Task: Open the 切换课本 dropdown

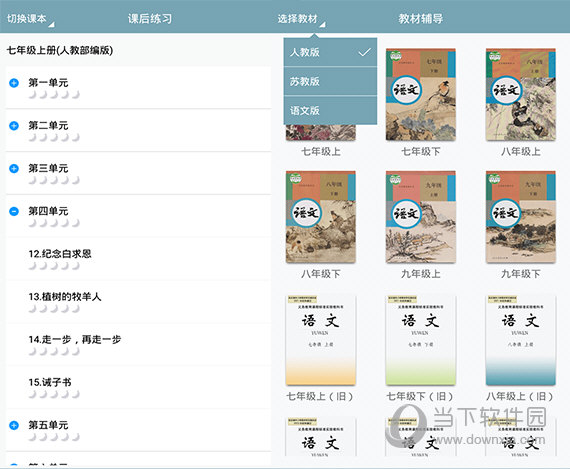Action: pos(31,19)
